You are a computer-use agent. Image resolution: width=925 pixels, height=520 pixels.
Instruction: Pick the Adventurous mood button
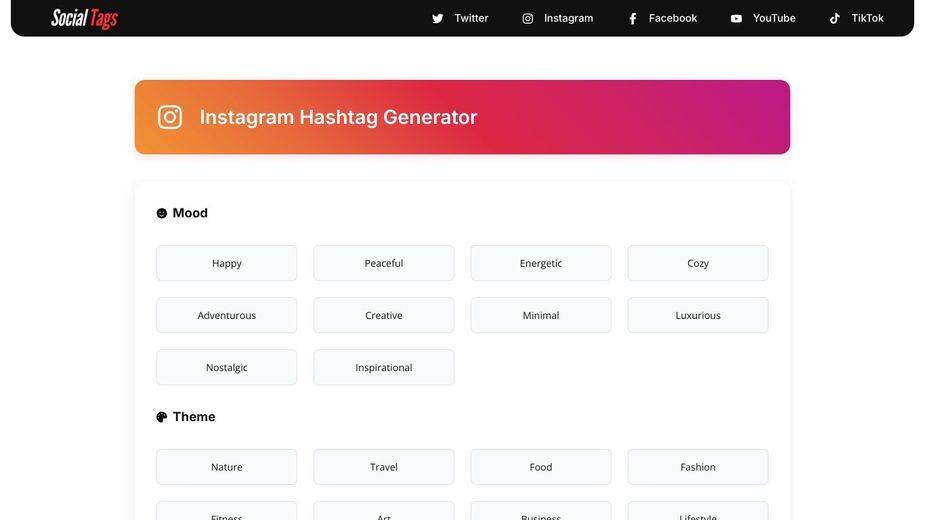(x=227, y=315)
